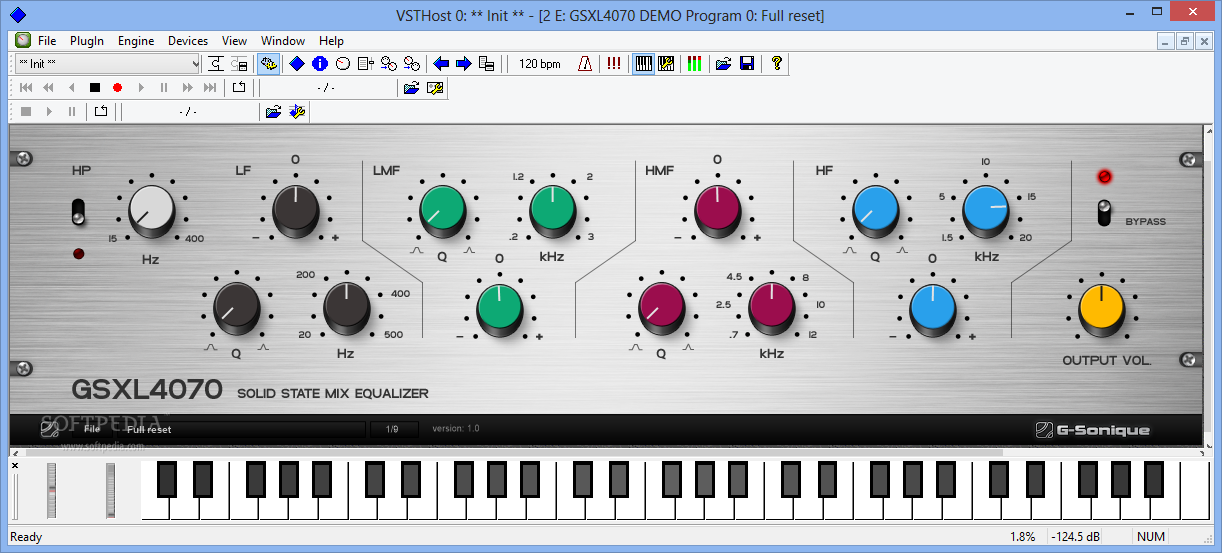Click the Full reset preset name field
The height and width of the screenshot is (553, 1222).
(x=240, y=429)
